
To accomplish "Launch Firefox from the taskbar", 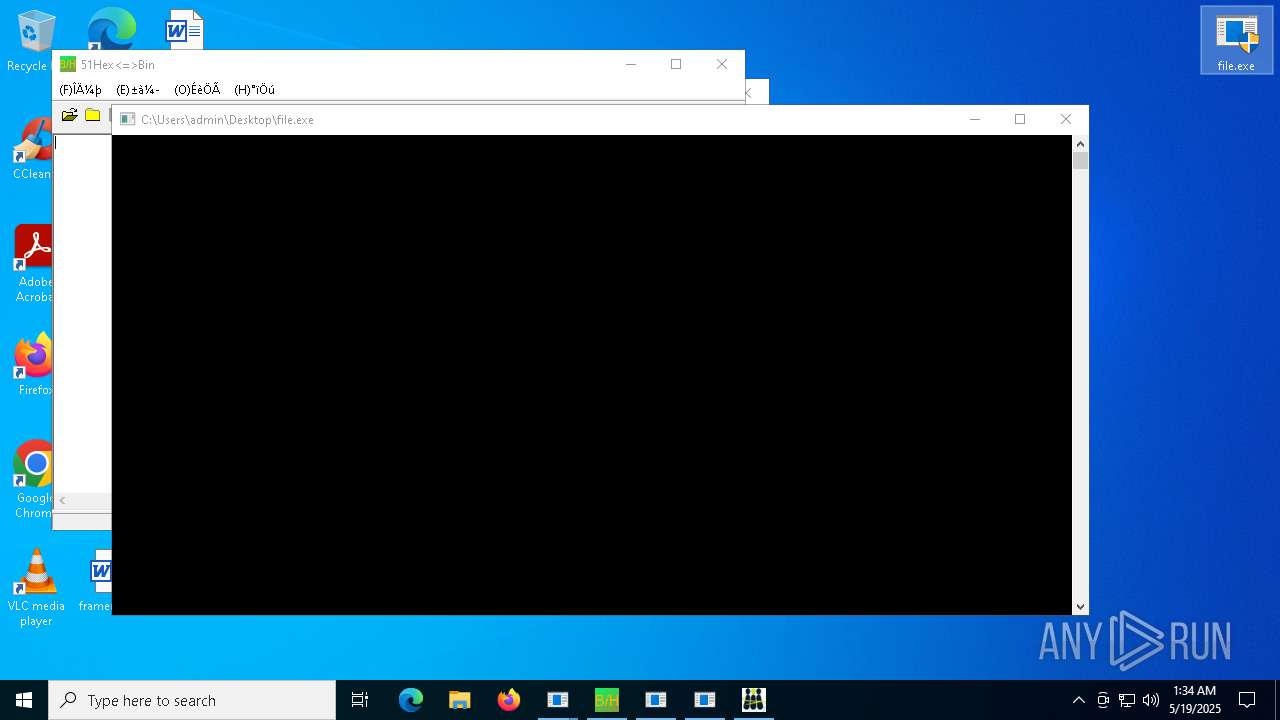I will (x=509, y=700).
